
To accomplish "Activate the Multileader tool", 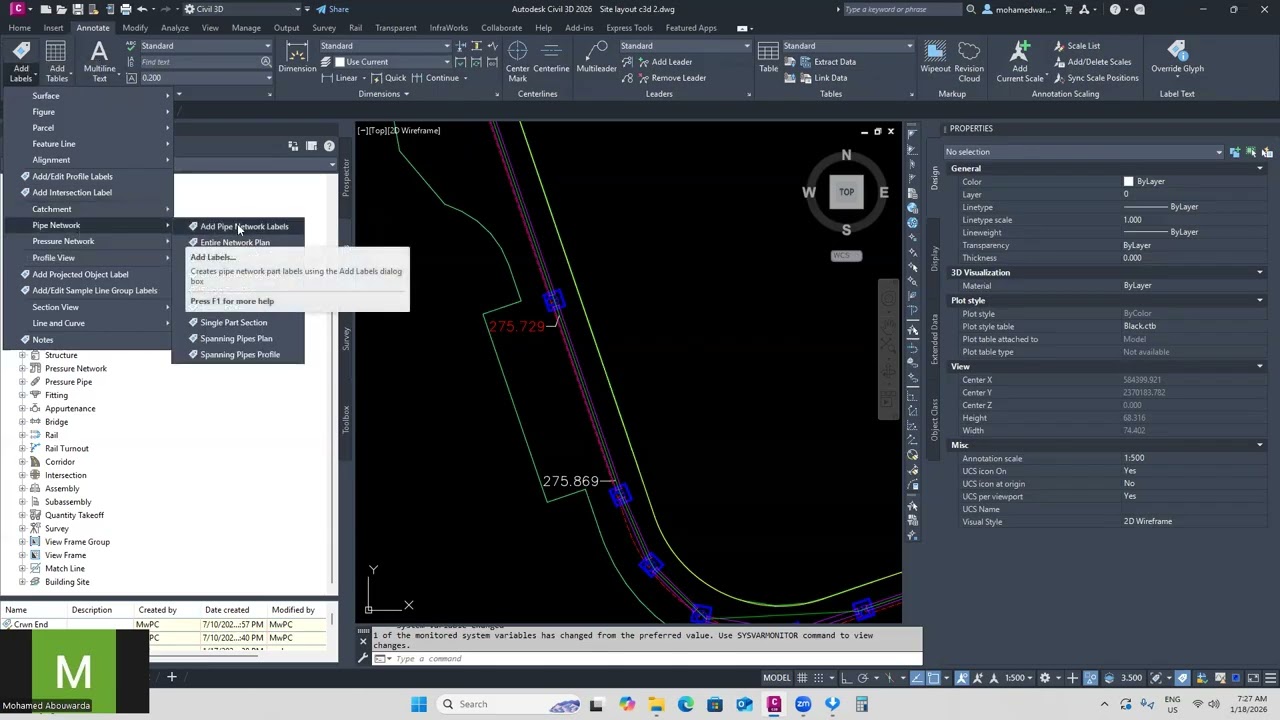I will pos(596,58).
